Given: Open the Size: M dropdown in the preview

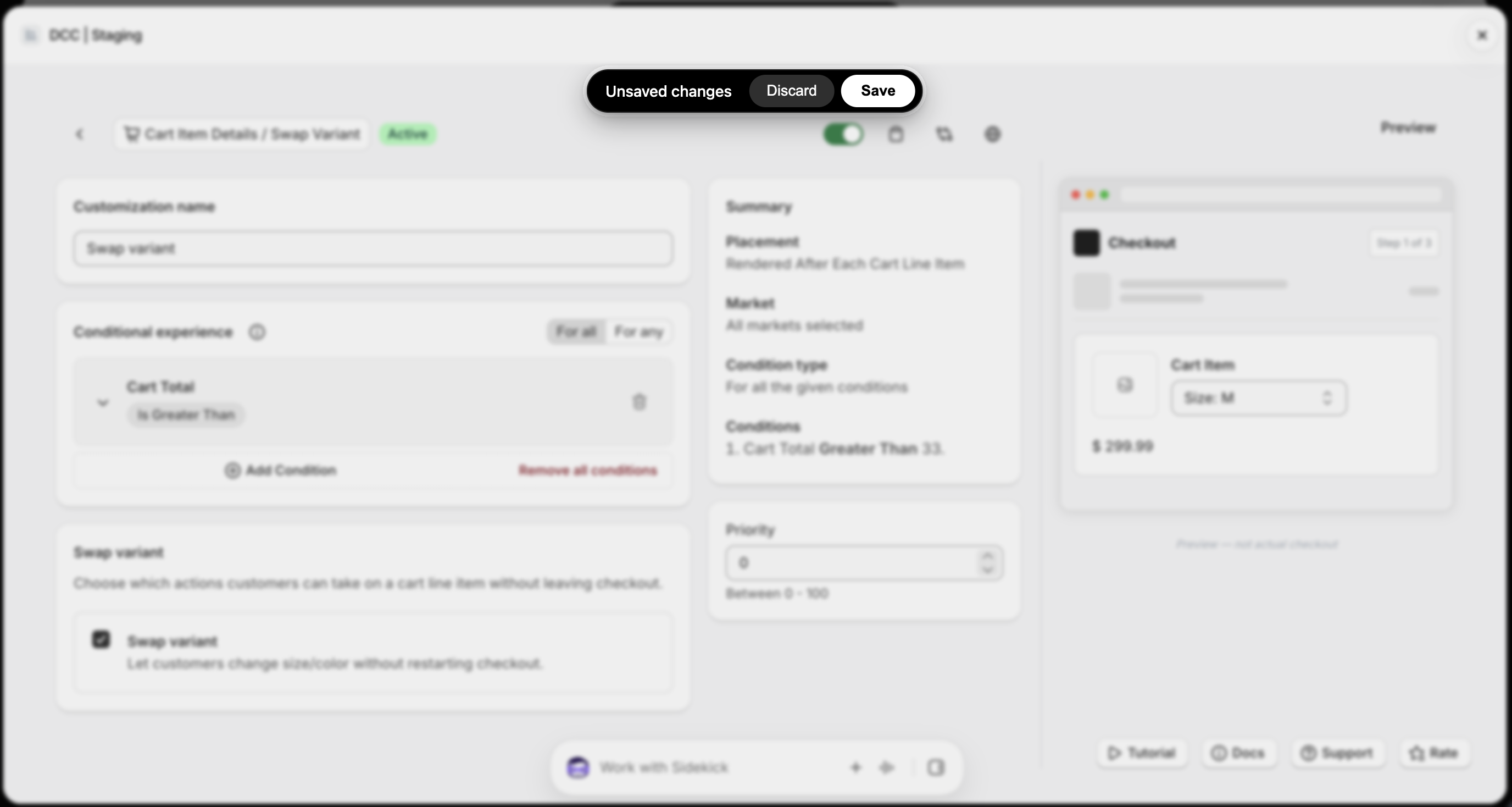Looking at the screenshot, I should [x=1258, y=398].
